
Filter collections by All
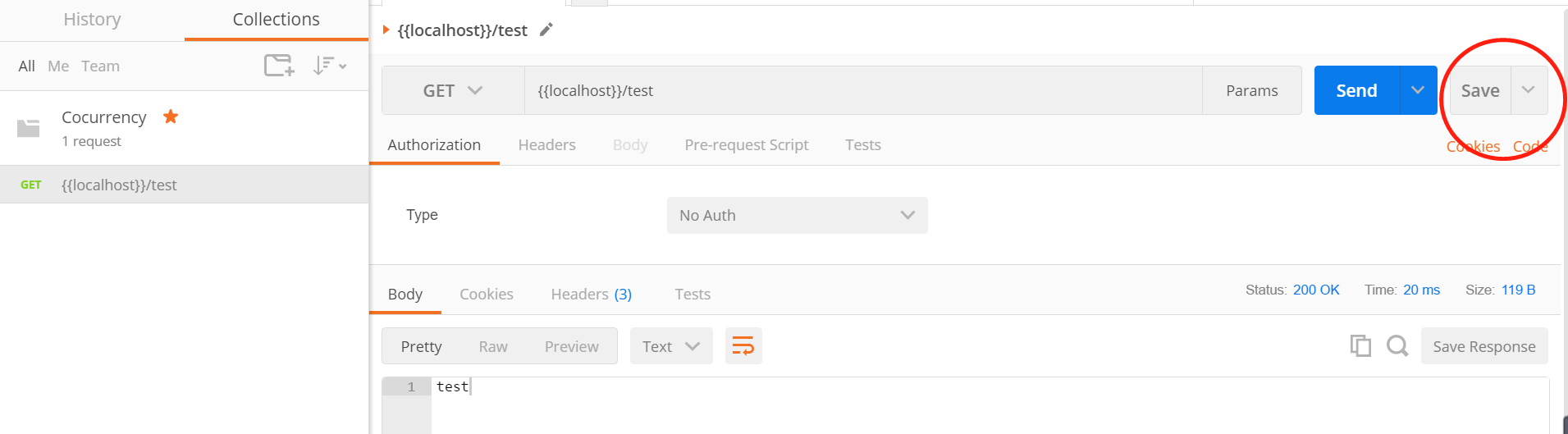click(x=27, y=66)
